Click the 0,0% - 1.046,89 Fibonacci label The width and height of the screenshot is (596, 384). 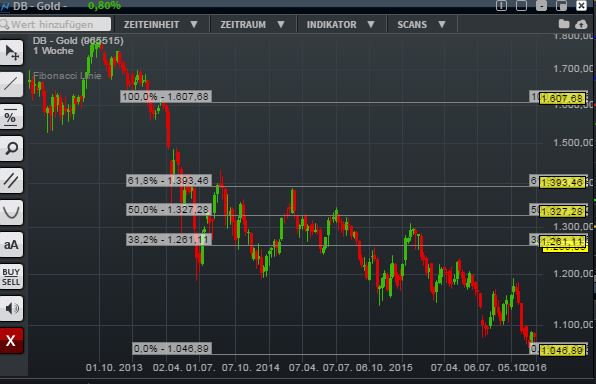pyautogui.click(x=172, y=349)
